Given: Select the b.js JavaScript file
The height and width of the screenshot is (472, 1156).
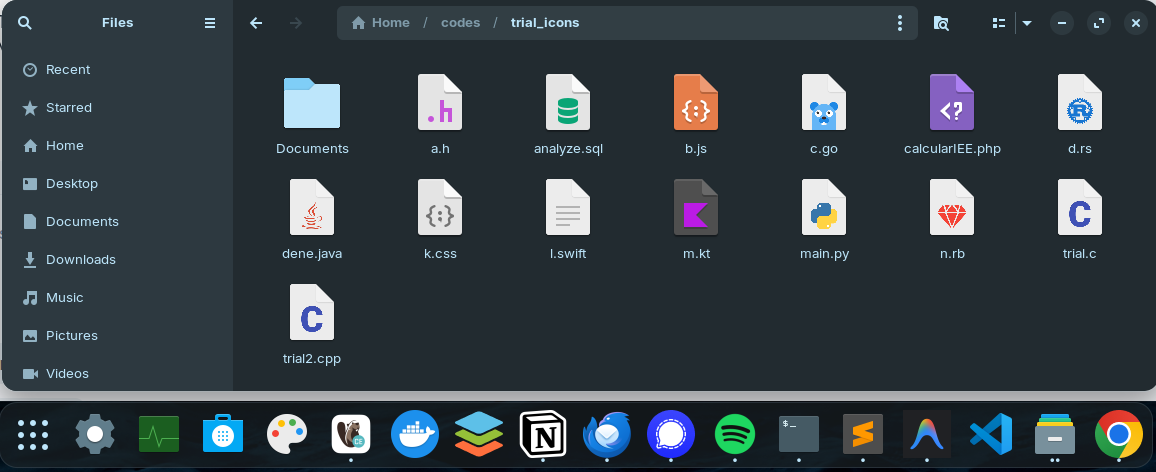Looking at the screenshot, I should (x=696, y=103).
